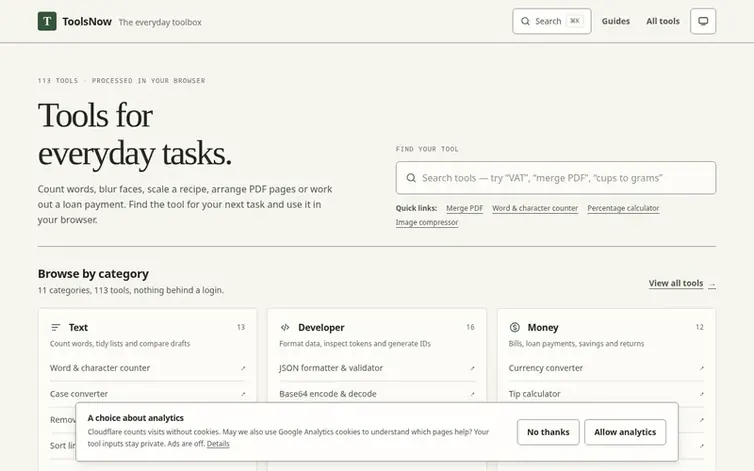Click arrow icon beside Case converter

(243, 395)
